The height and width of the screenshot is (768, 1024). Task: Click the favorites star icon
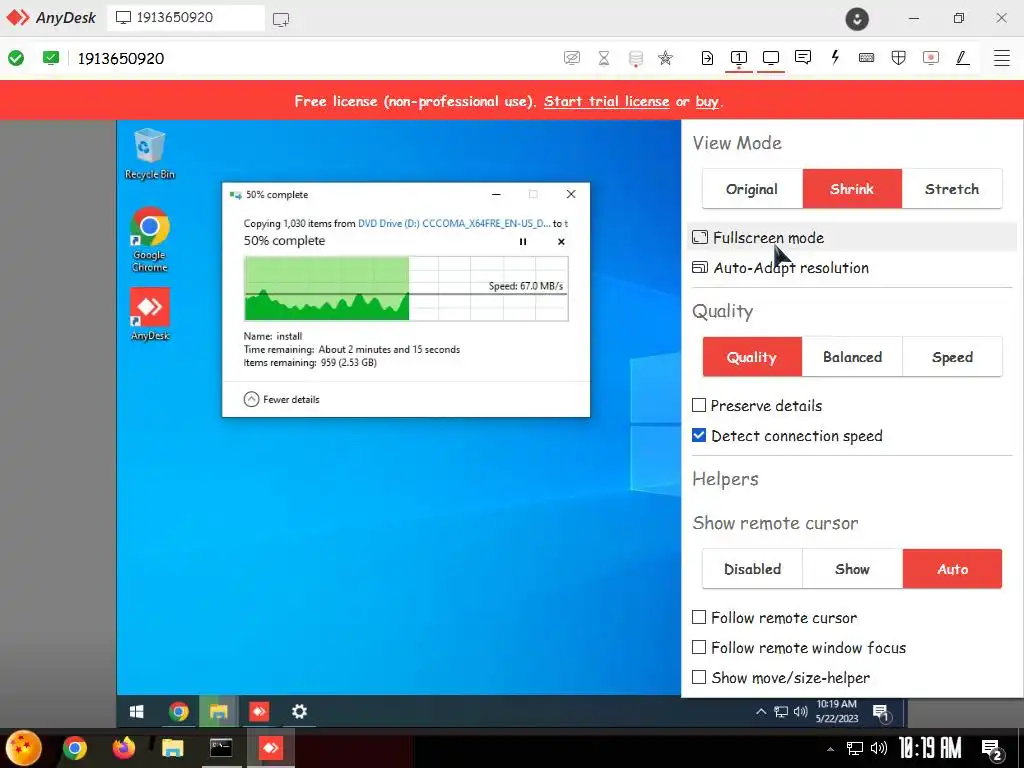pos(665,58)
